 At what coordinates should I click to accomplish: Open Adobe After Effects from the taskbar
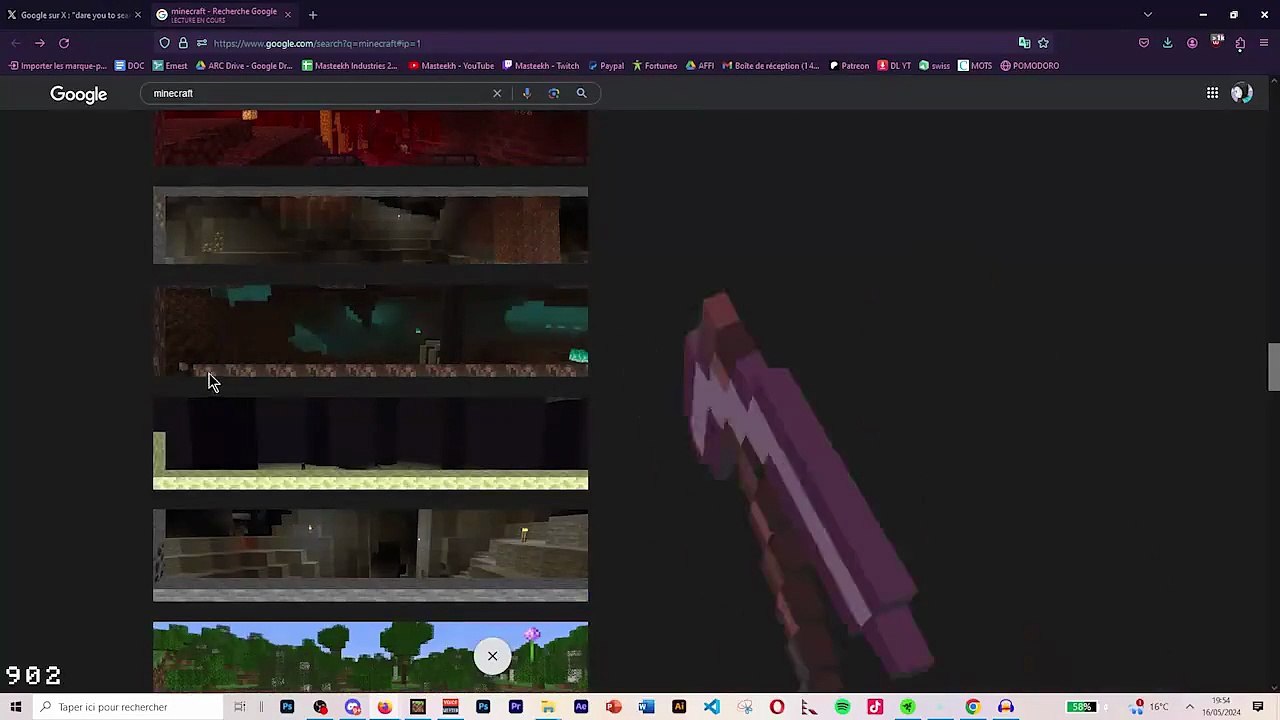click(x=581, y=707)
